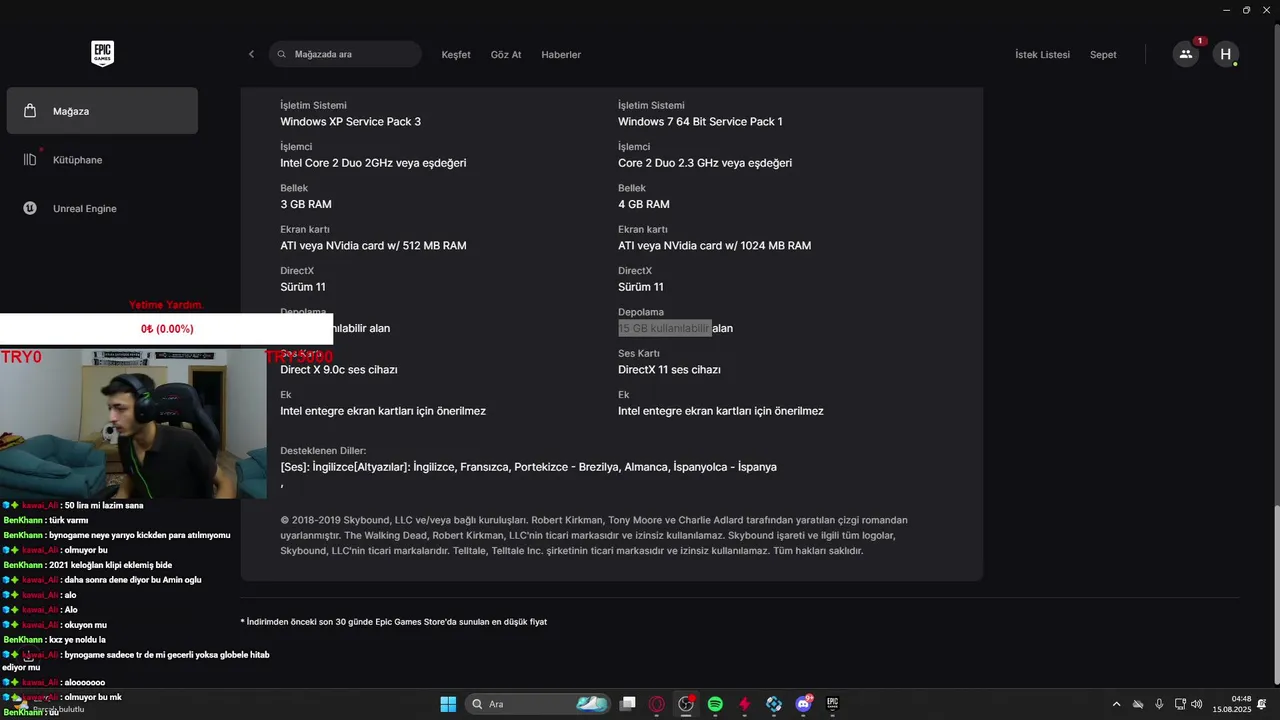Open the network tray icon
1280x720 pixels.
coord(1180,704)
